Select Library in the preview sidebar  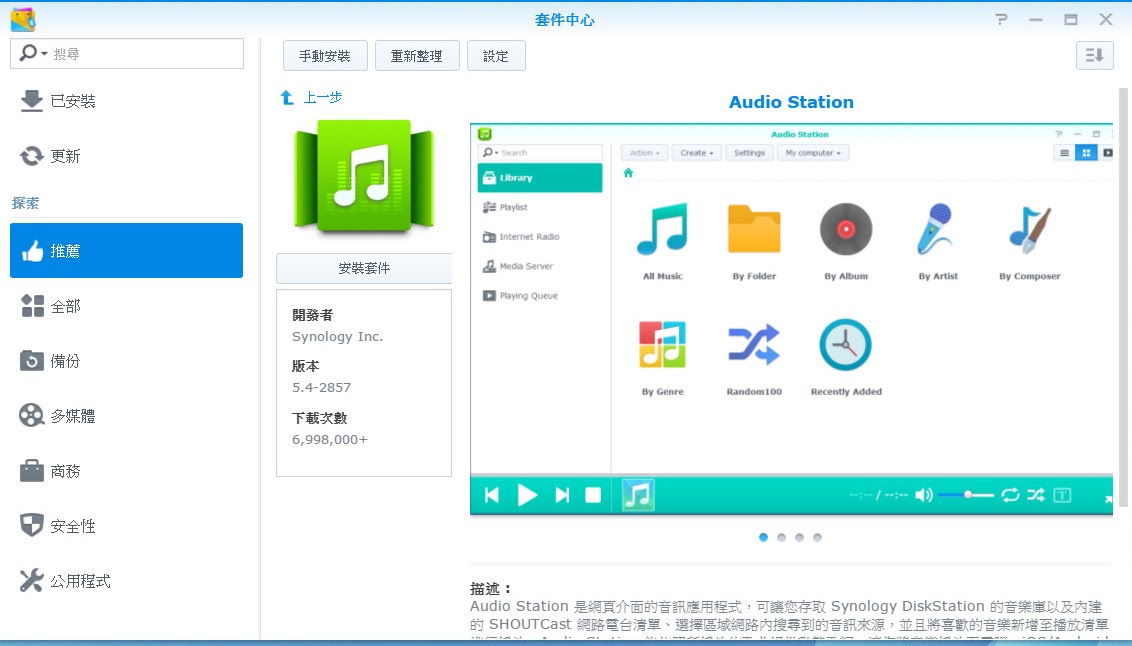pos(540,178)
